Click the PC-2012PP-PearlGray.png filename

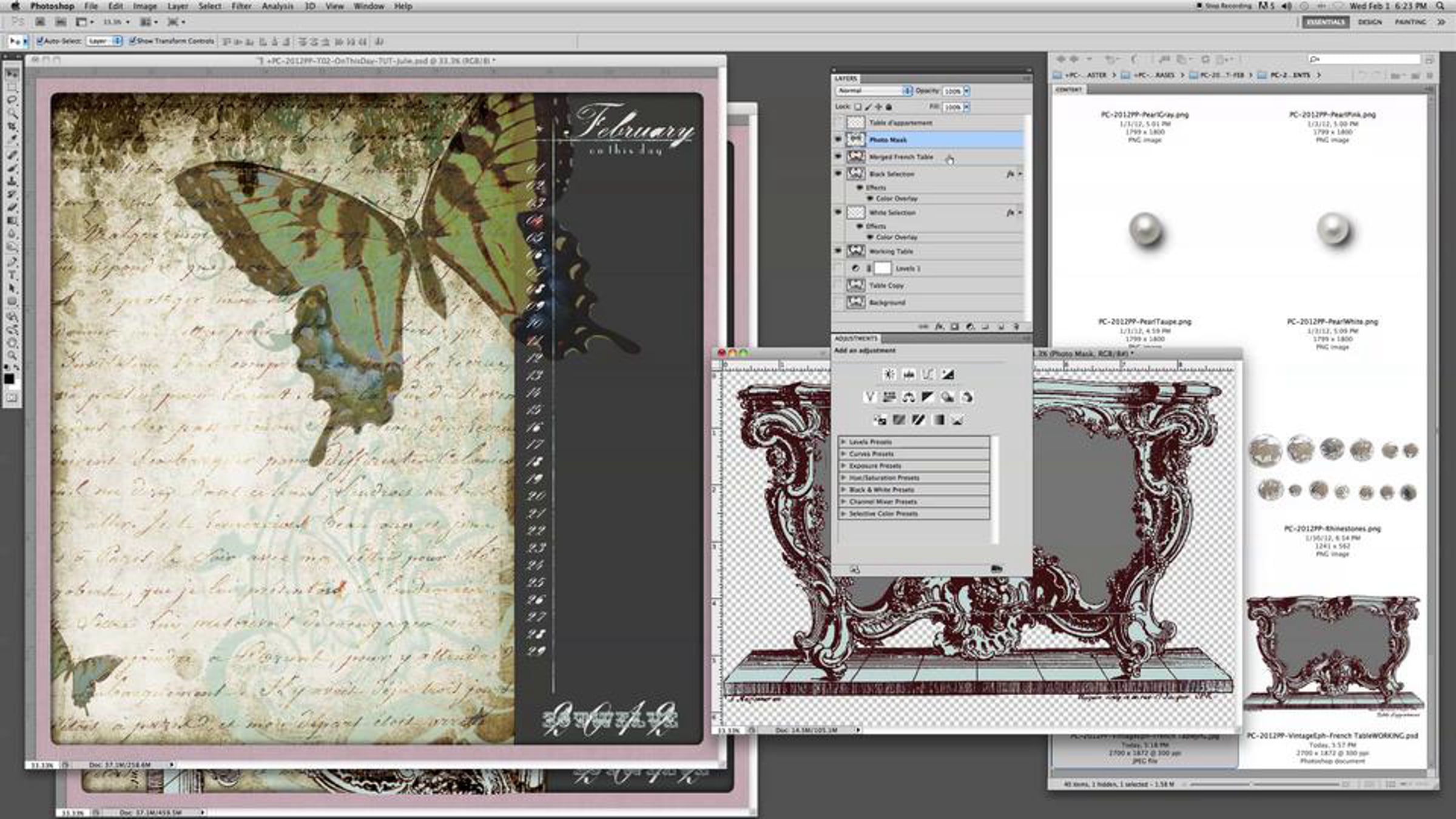pyautogui.click(x=1144, y=115)
